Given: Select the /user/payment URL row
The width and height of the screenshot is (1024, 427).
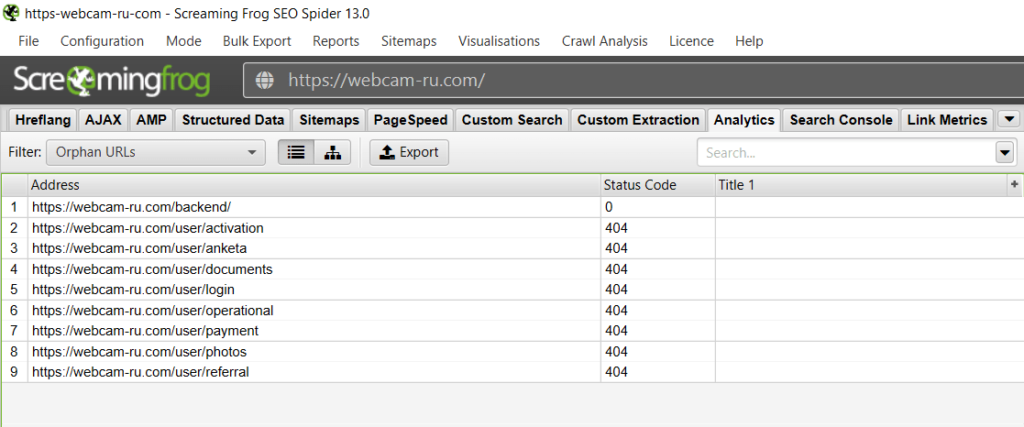Looking at the screenshot, I should click(x=512, y=331).
